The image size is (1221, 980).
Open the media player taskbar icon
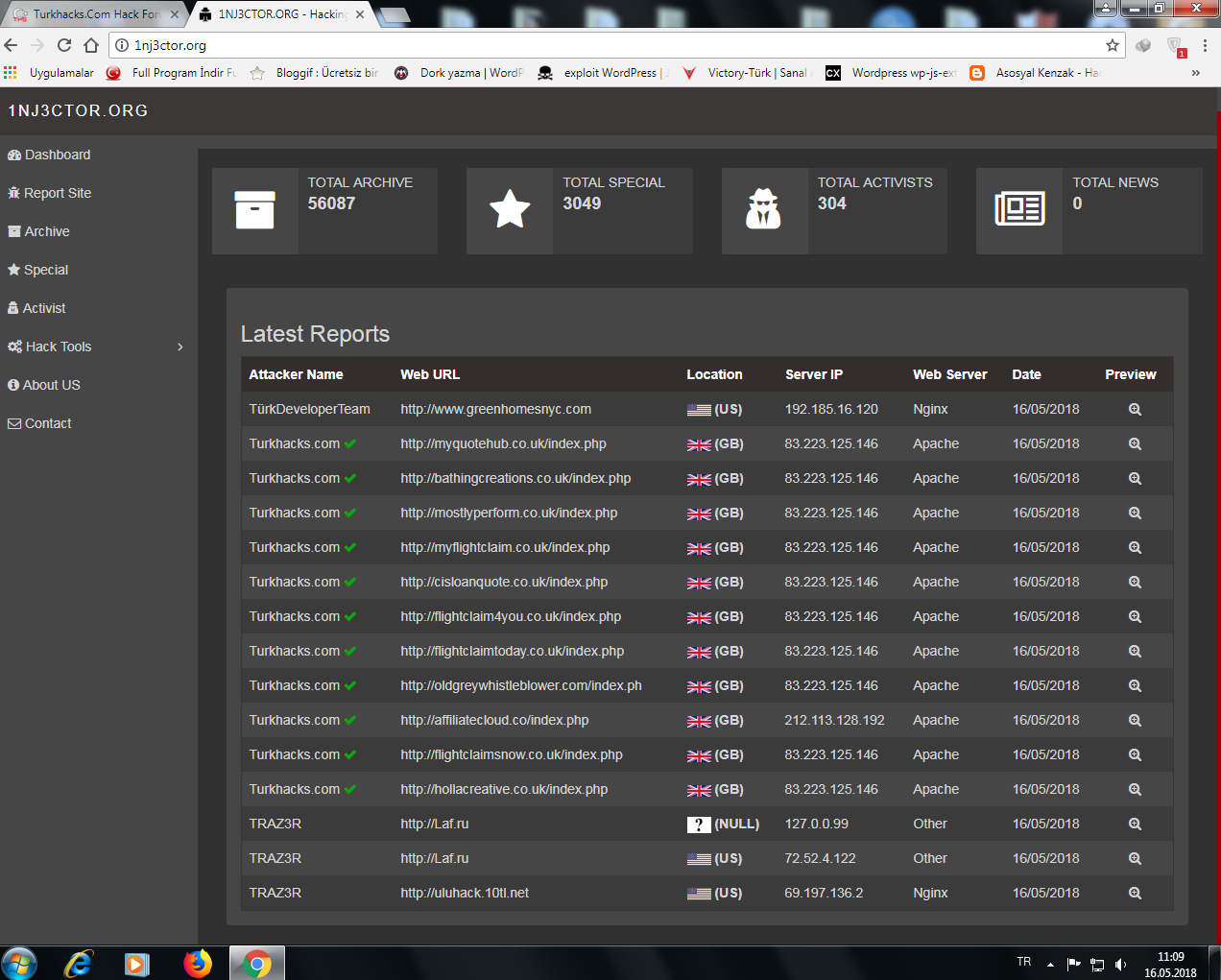[137, 963]
